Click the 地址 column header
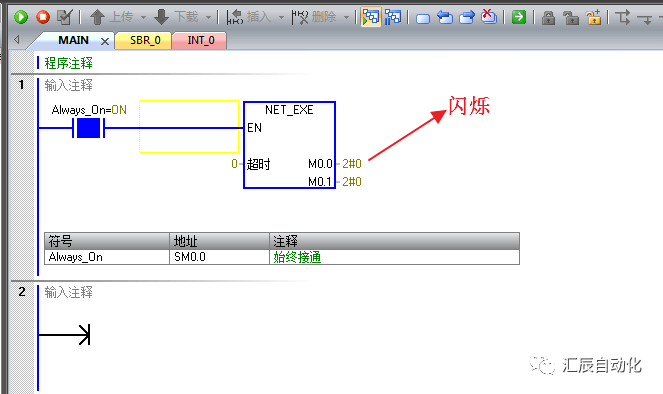The width and height of the screenshot is (663, 394). click(219, 241)
